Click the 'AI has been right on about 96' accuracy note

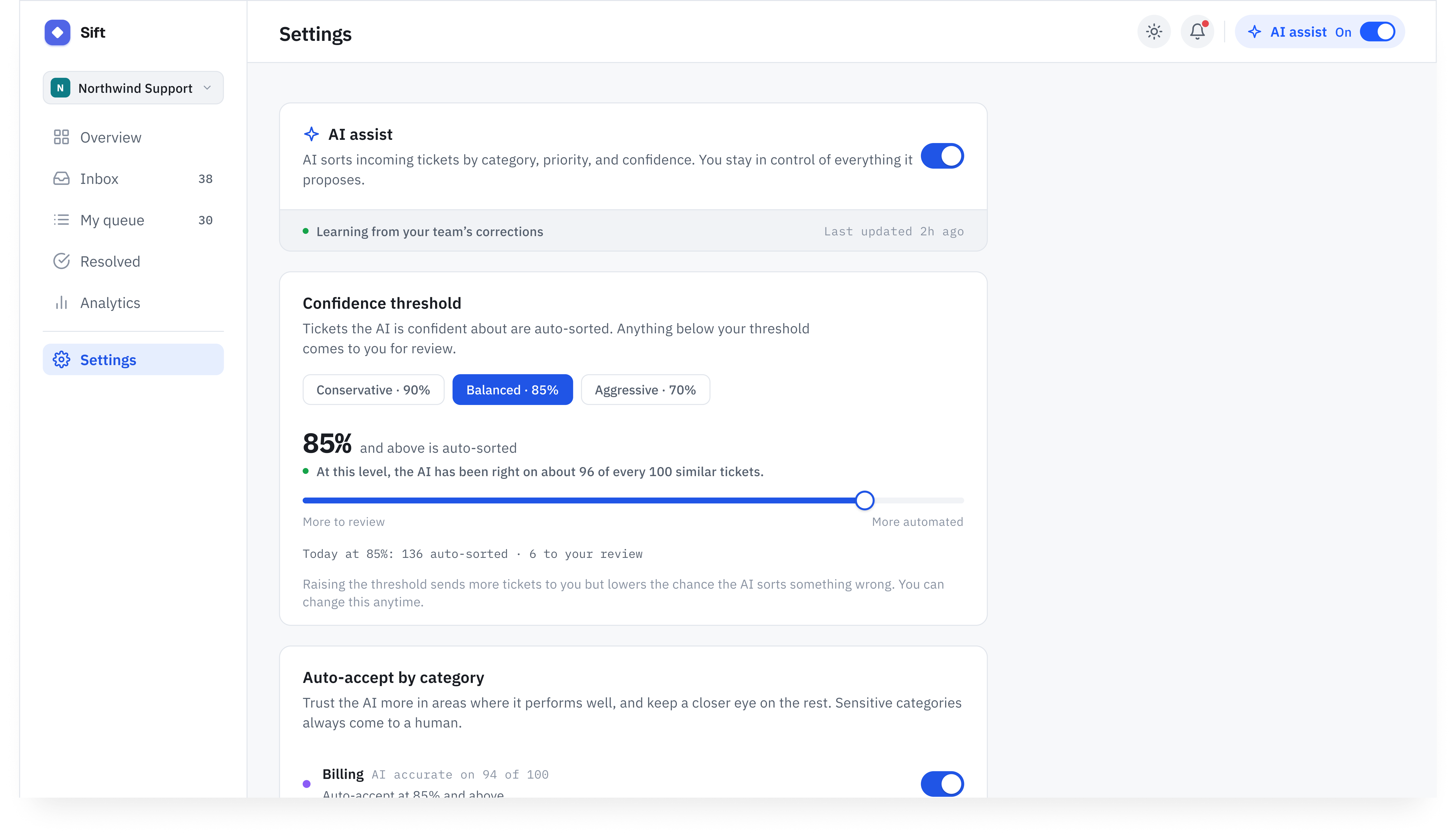tap(540, 471)
